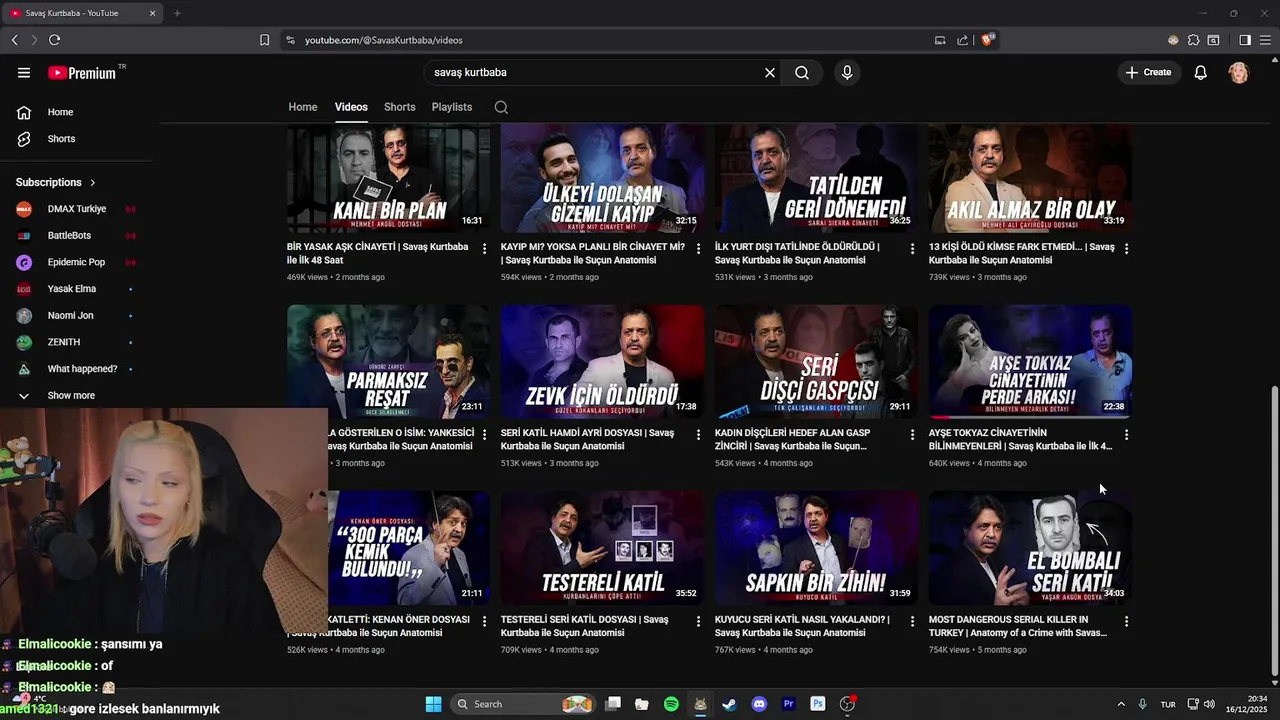Open more options for MOST DANGEROUS SERIAL KILLER
The width and height of the screenshot is (1280, 720).
[1126, 621]
